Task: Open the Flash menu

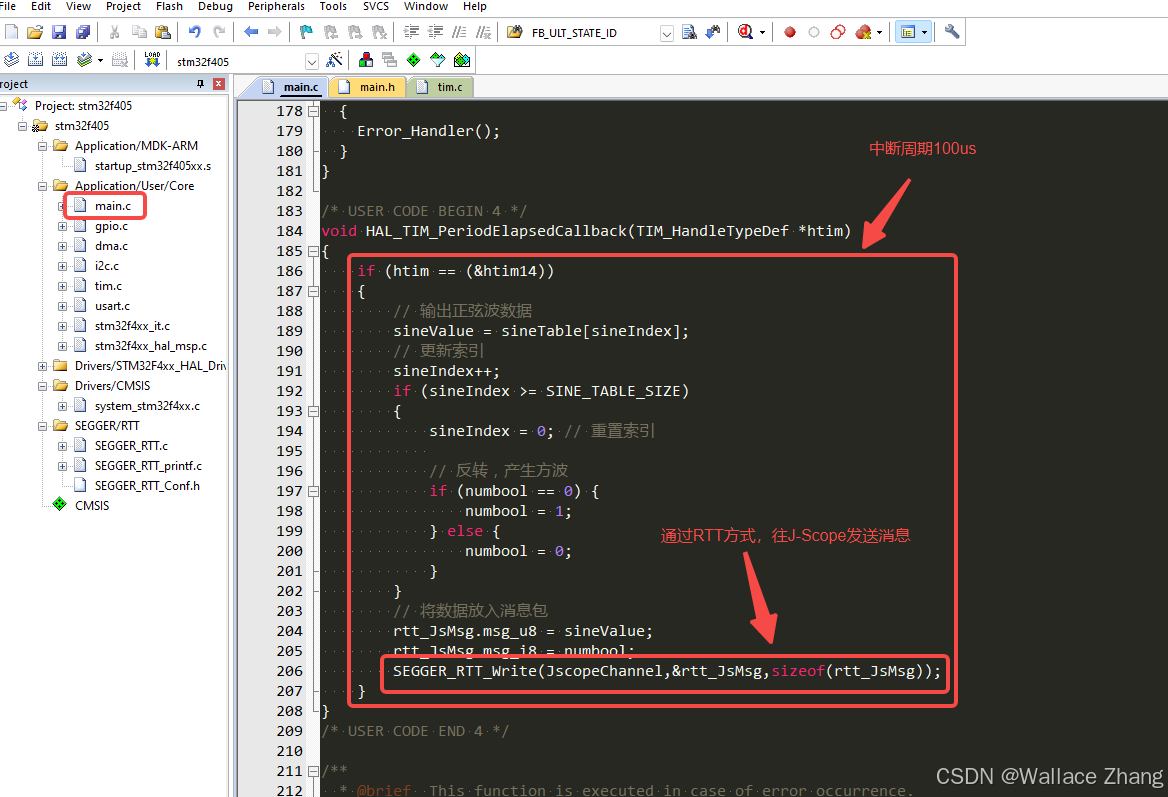Action: click(169, 6)
